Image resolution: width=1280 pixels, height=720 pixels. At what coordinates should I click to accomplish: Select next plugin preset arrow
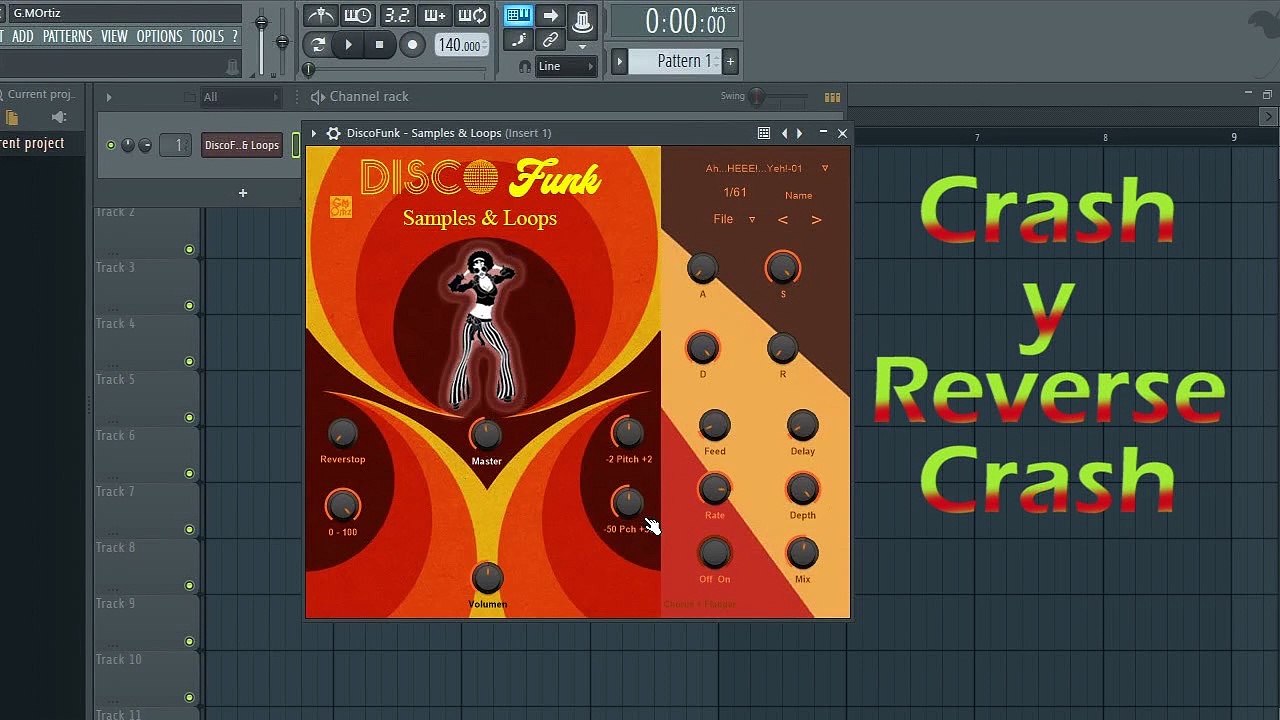coord(799,133)
